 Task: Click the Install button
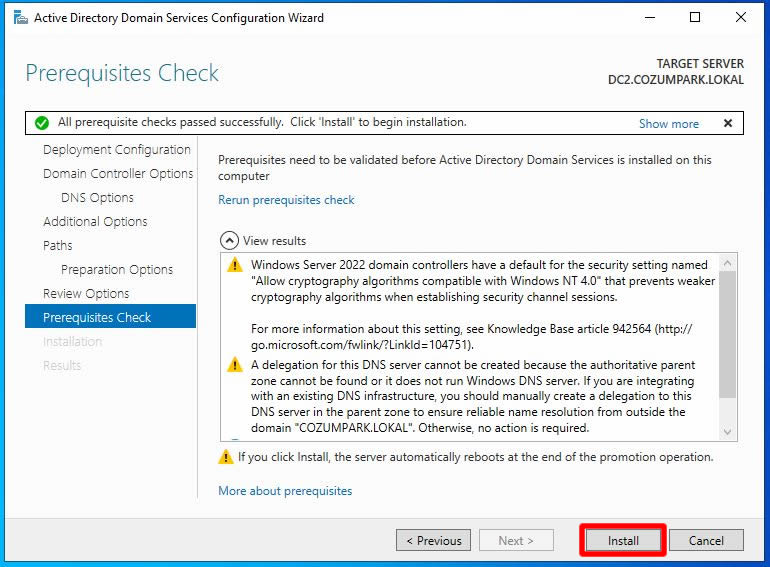pyautogui.click(x=623, y=541)
